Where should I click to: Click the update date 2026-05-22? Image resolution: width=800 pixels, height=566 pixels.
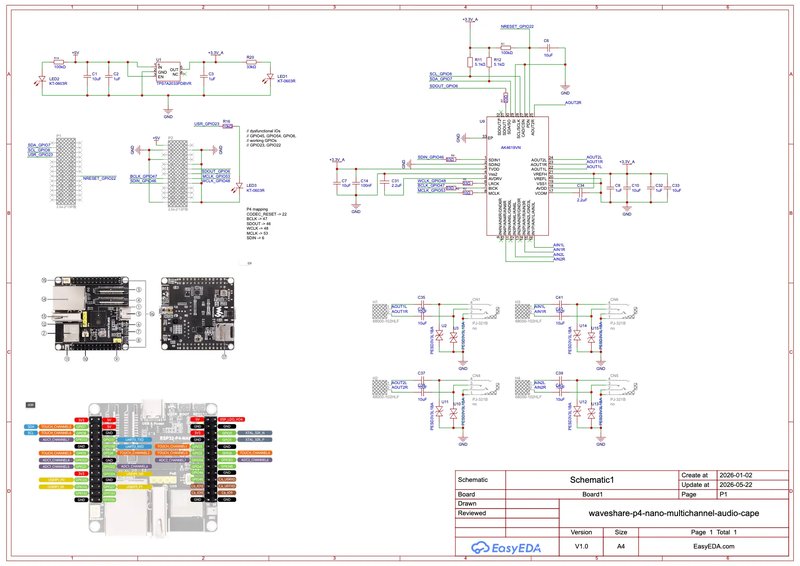(x=736, y=485)
